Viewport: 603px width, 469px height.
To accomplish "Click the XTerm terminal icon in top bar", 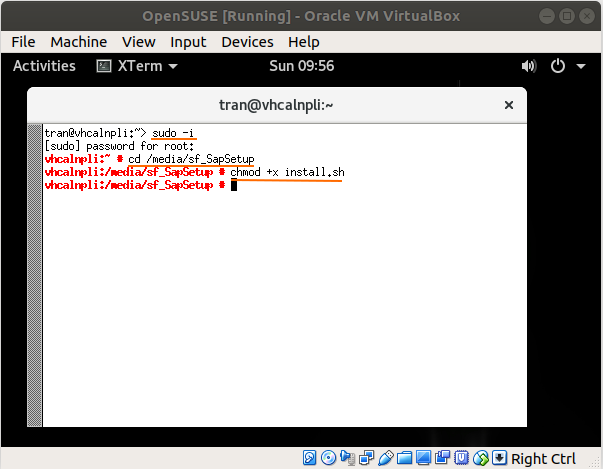I will (x=104, y=66).
